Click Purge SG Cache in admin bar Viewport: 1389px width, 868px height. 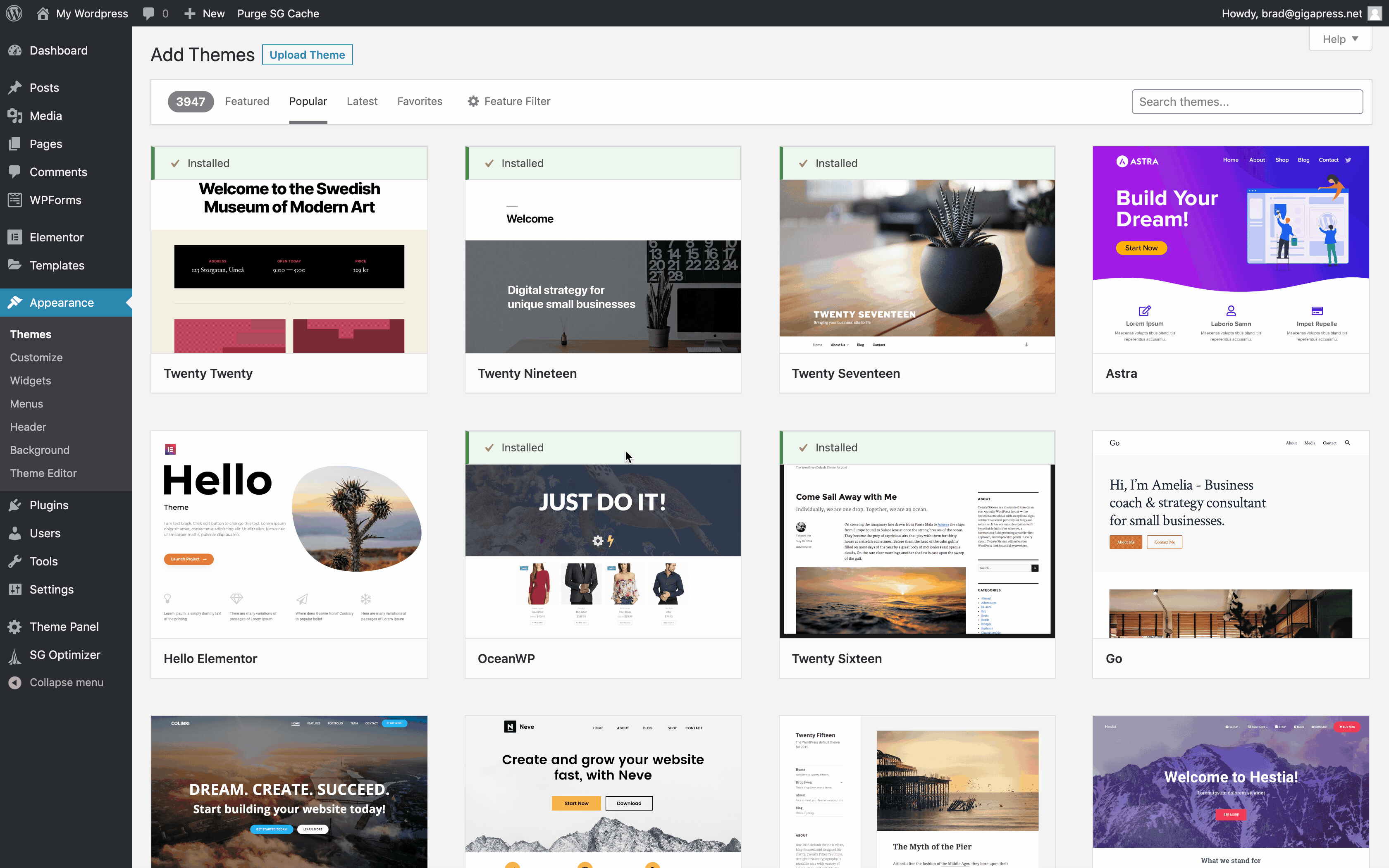(278, 13)
